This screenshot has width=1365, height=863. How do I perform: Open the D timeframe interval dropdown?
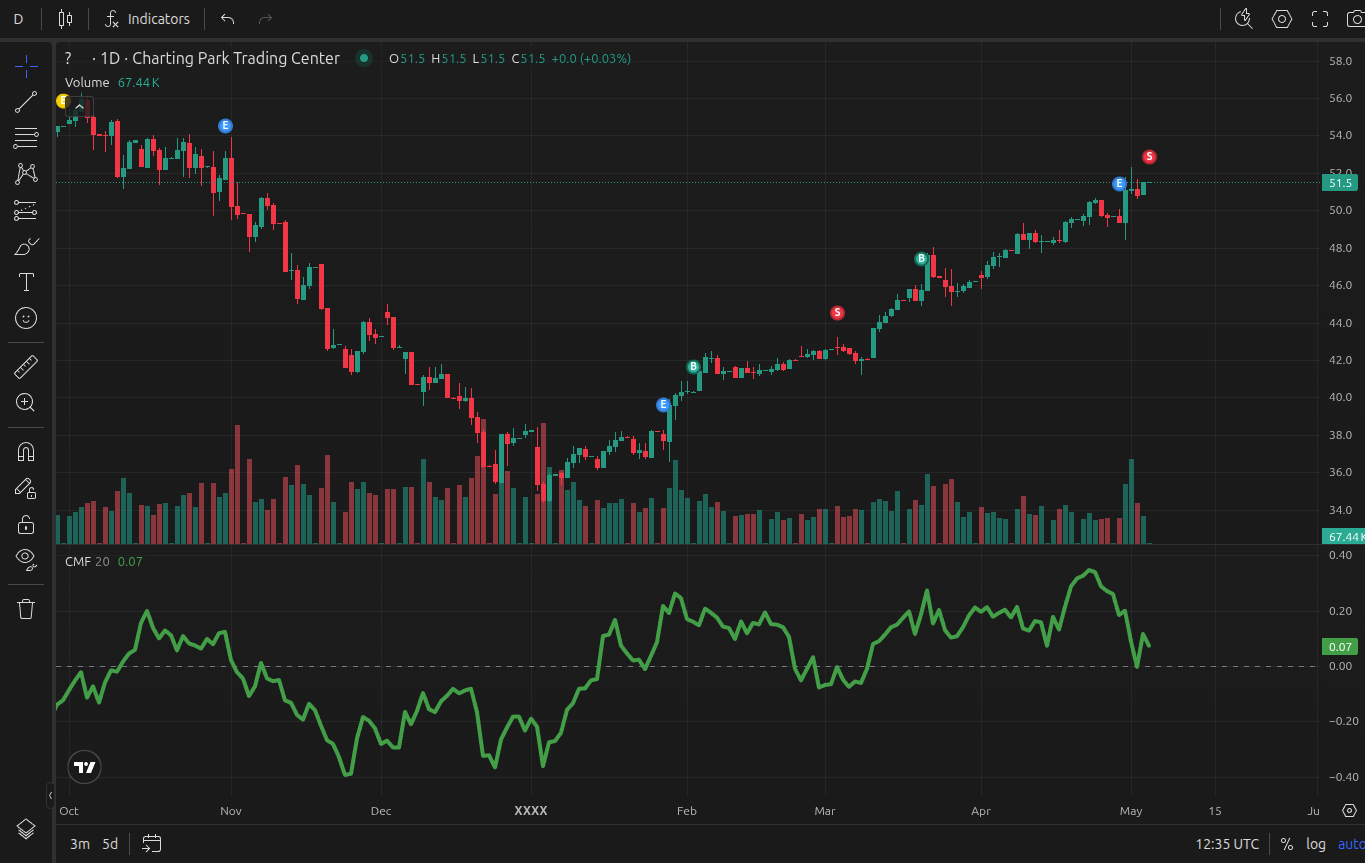[x=18, y=19]
